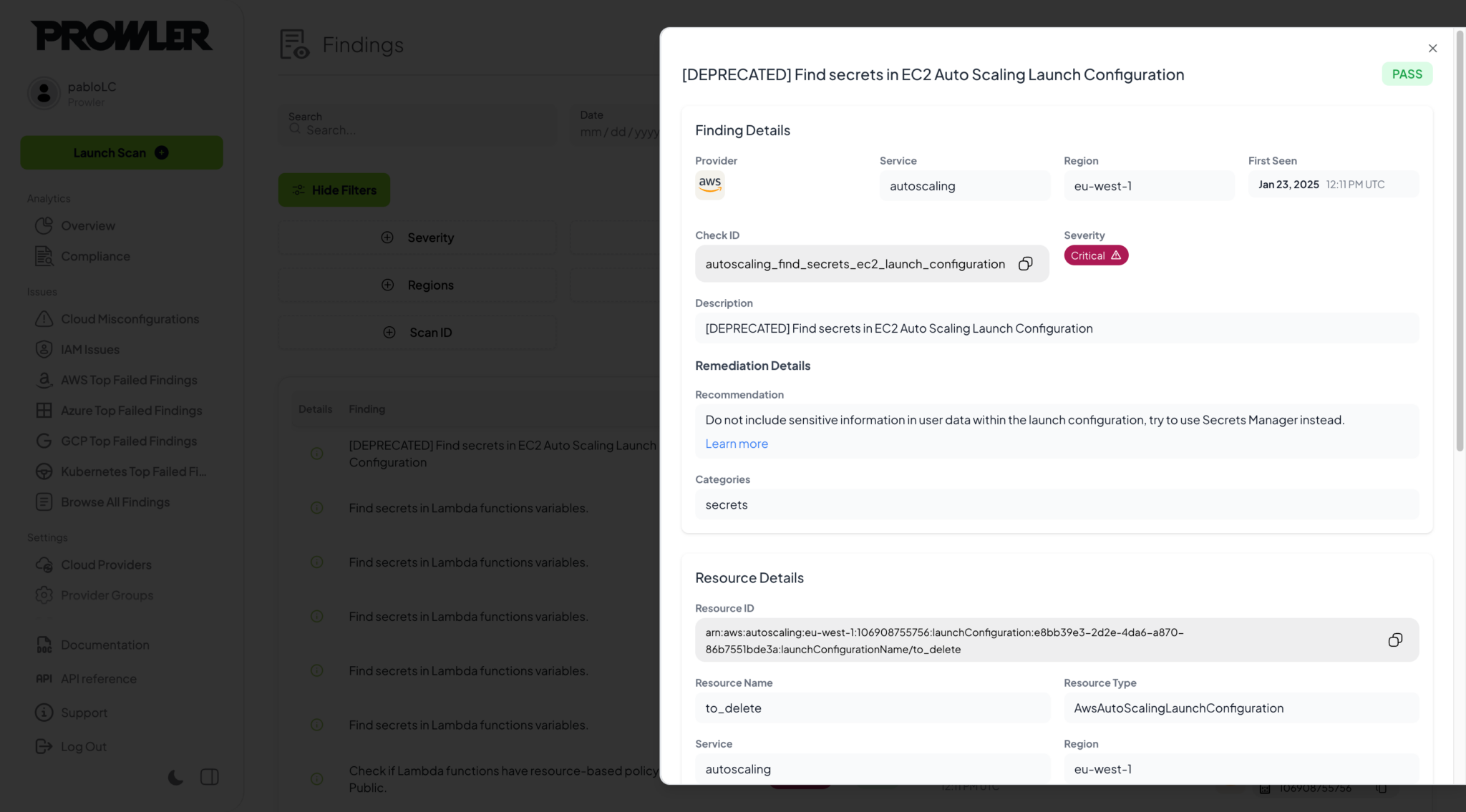Expand the Regions filter
Image resolution: width=1466 pixels, height=812 pixels.
pyautogui.click(x=417, y=285)
